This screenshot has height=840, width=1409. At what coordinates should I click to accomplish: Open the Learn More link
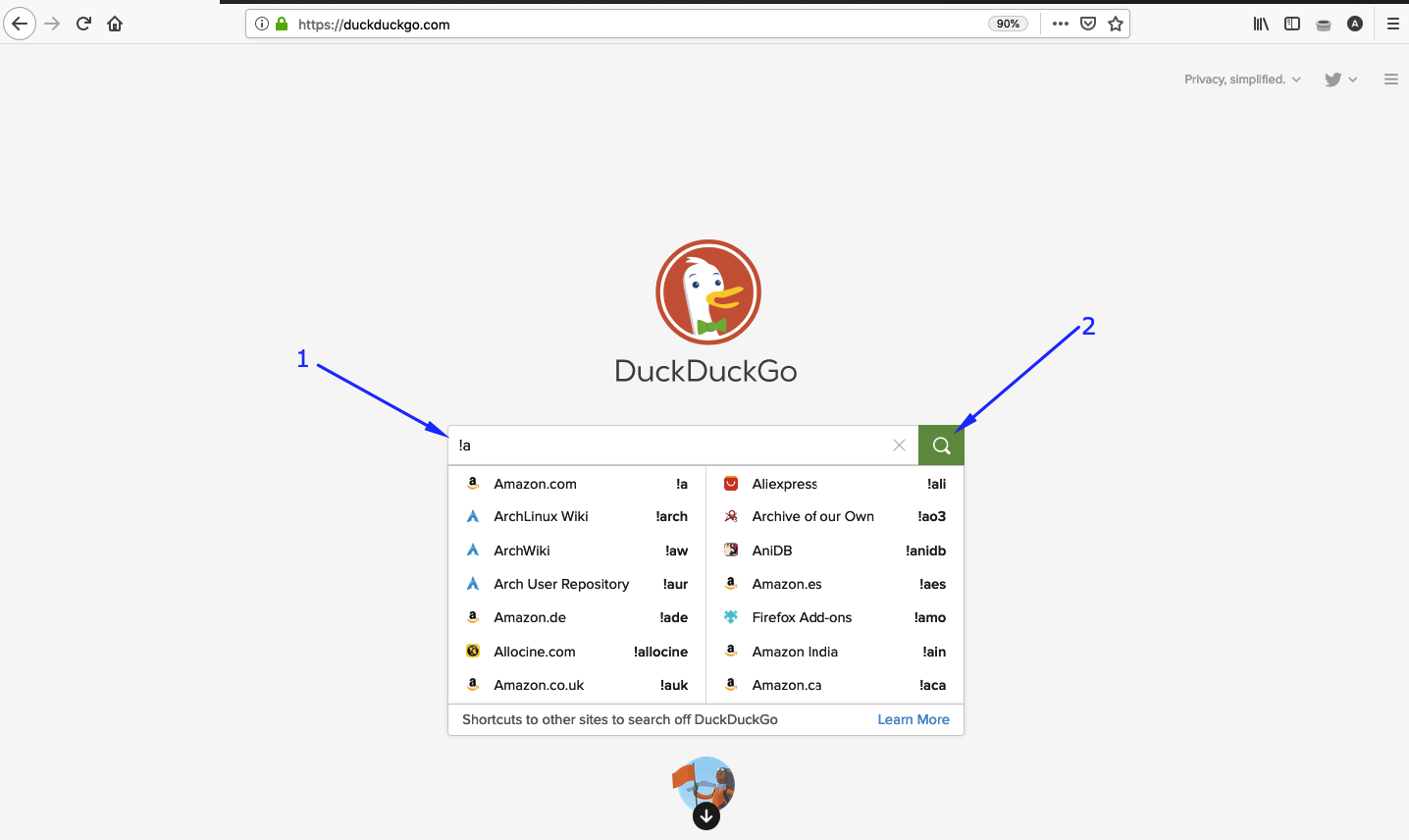pyautogui.click(x=913, y=719)
